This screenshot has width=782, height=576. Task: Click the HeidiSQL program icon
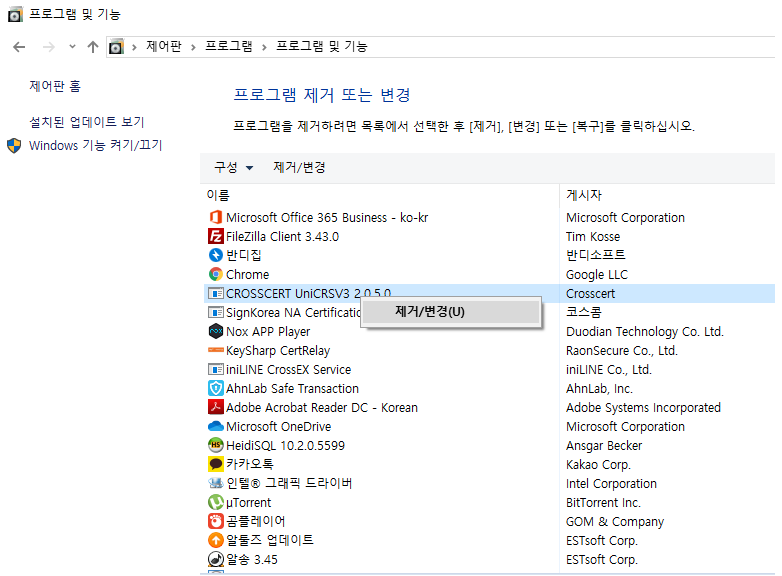215,445
